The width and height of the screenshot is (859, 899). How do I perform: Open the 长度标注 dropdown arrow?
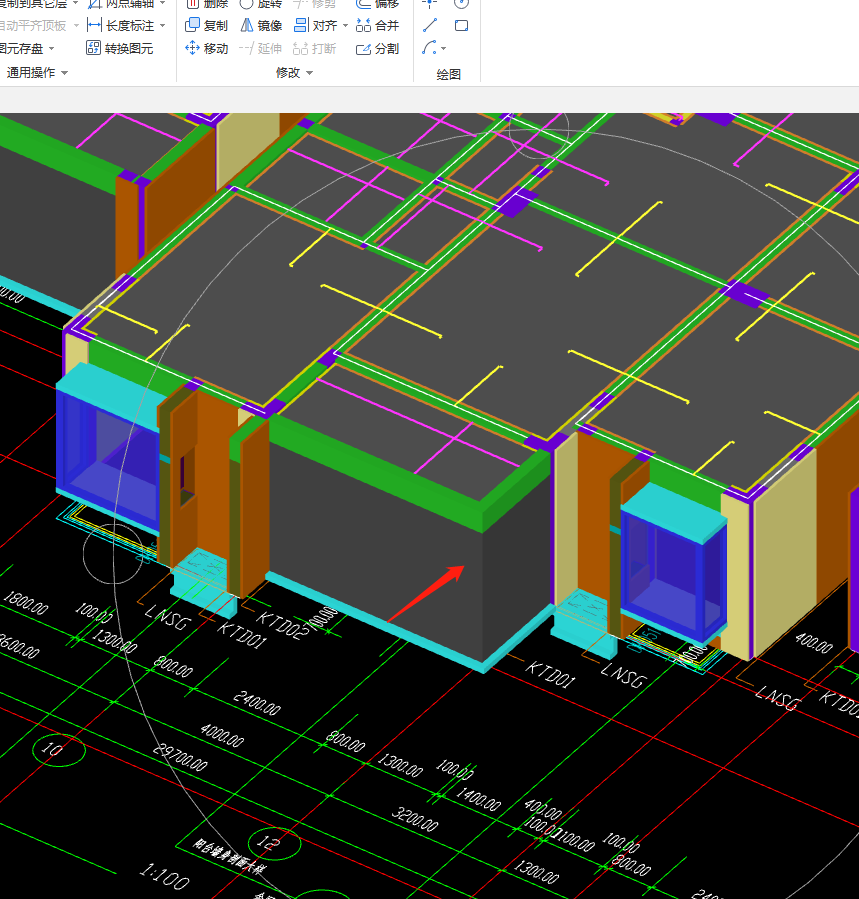(163, 26)
